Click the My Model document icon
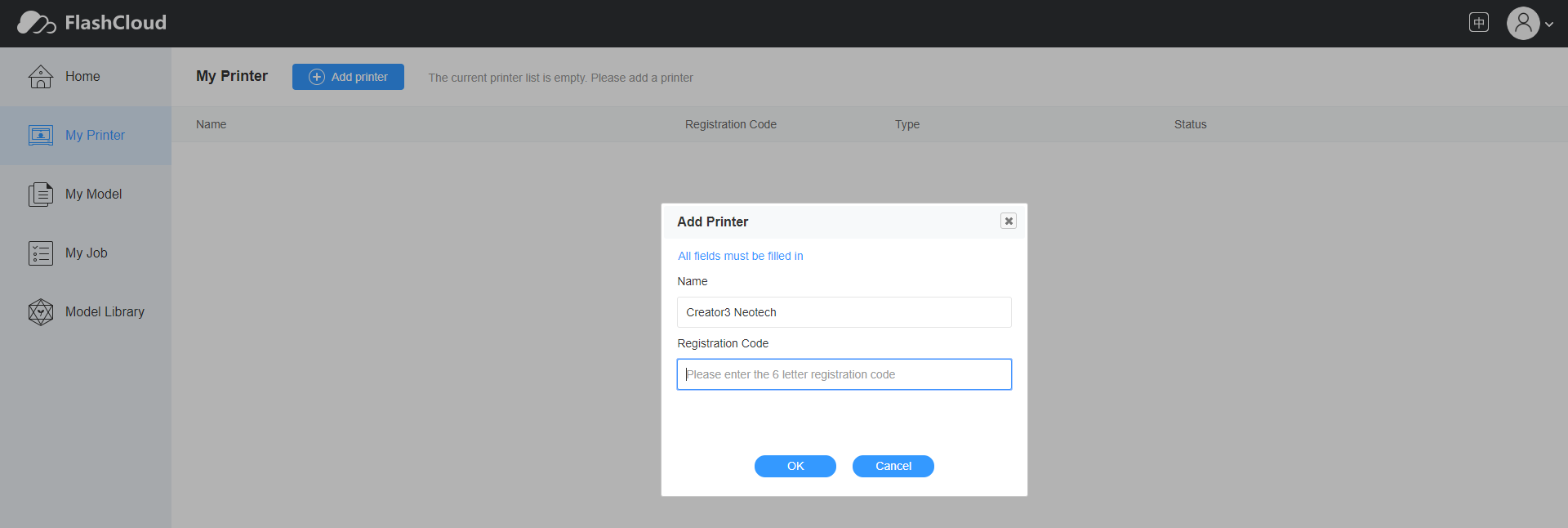Viewport: 1568px width, 528px height. tap(41, 195)
